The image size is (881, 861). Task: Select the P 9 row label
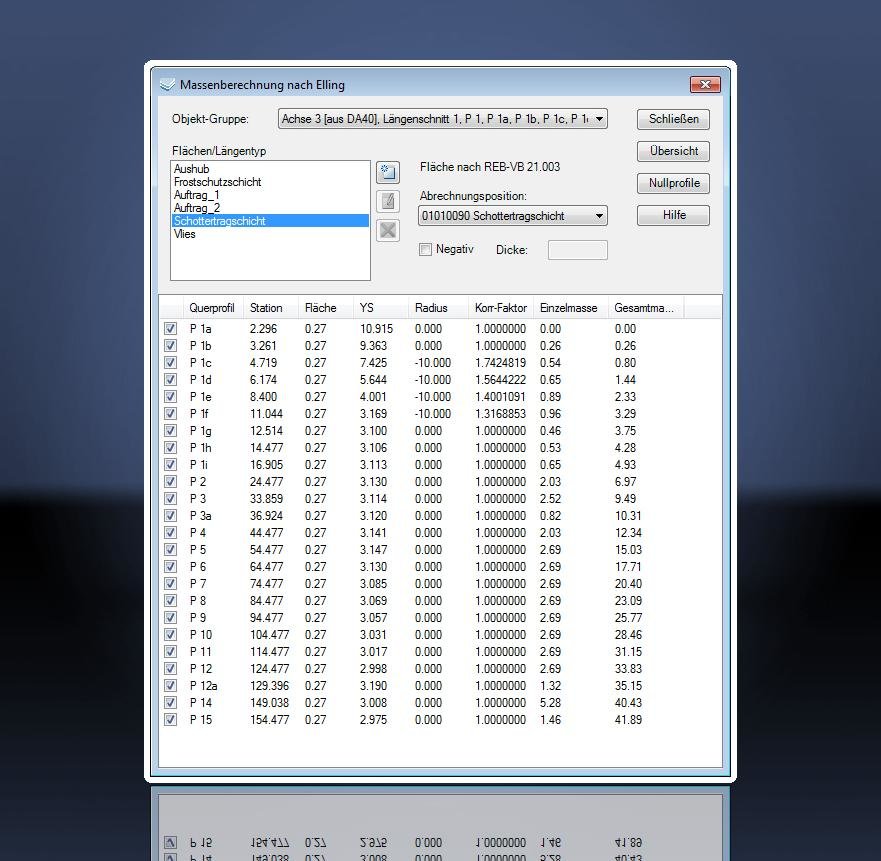[x=198, y=618]
